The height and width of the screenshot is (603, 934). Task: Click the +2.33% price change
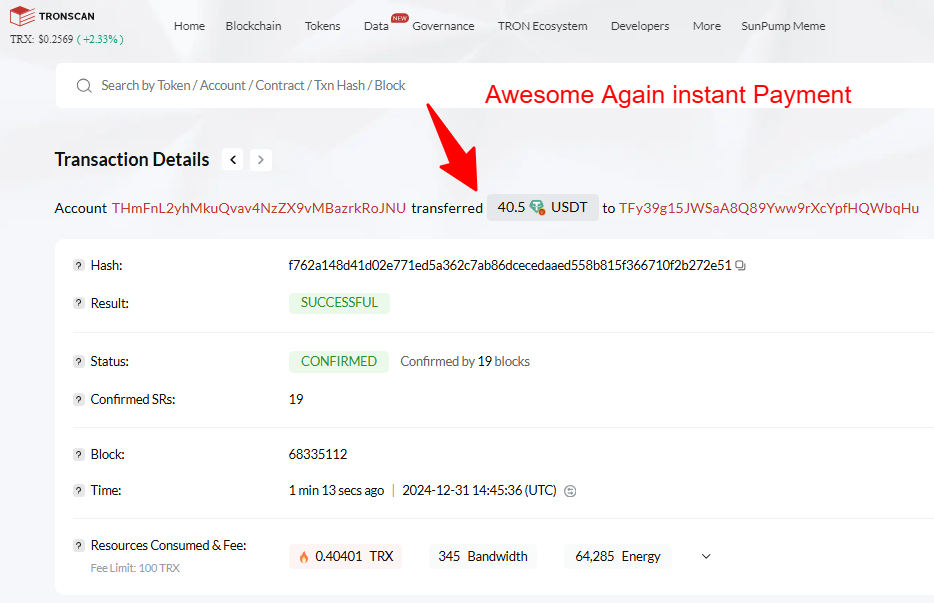(101, 39)
